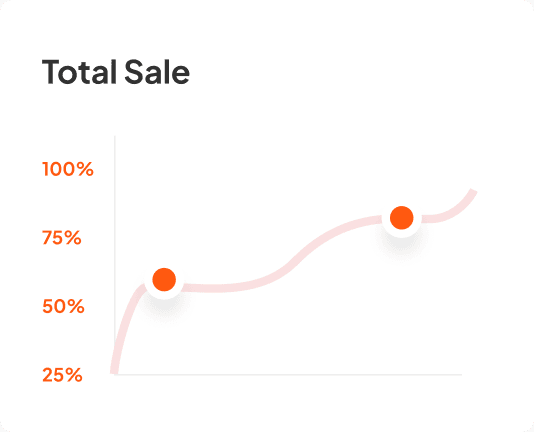
Task: Click the percent sign of the 100% label
Action: 85,169
